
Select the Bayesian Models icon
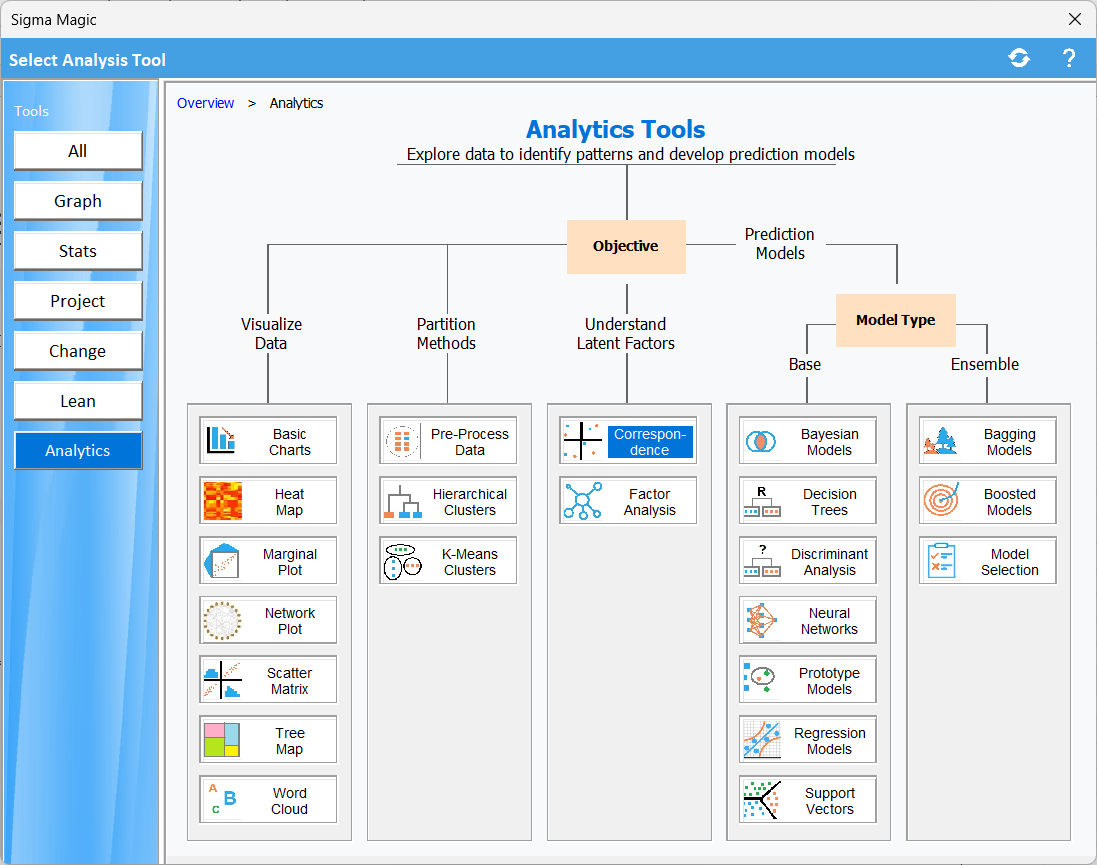pyautogui.click(x=761, y=441)
